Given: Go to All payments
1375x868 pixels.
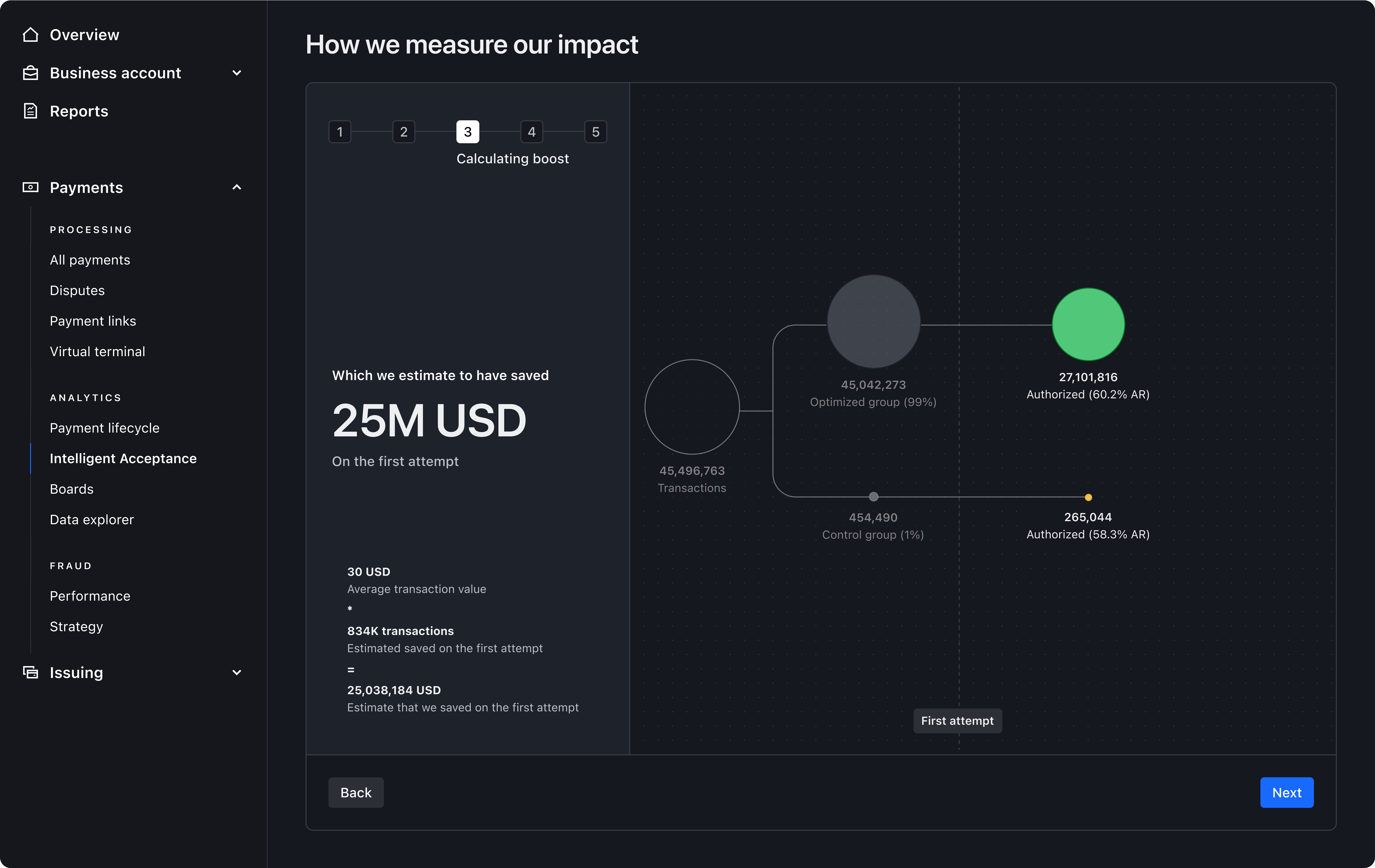Looking at the screenshot, I should [90, 260].
